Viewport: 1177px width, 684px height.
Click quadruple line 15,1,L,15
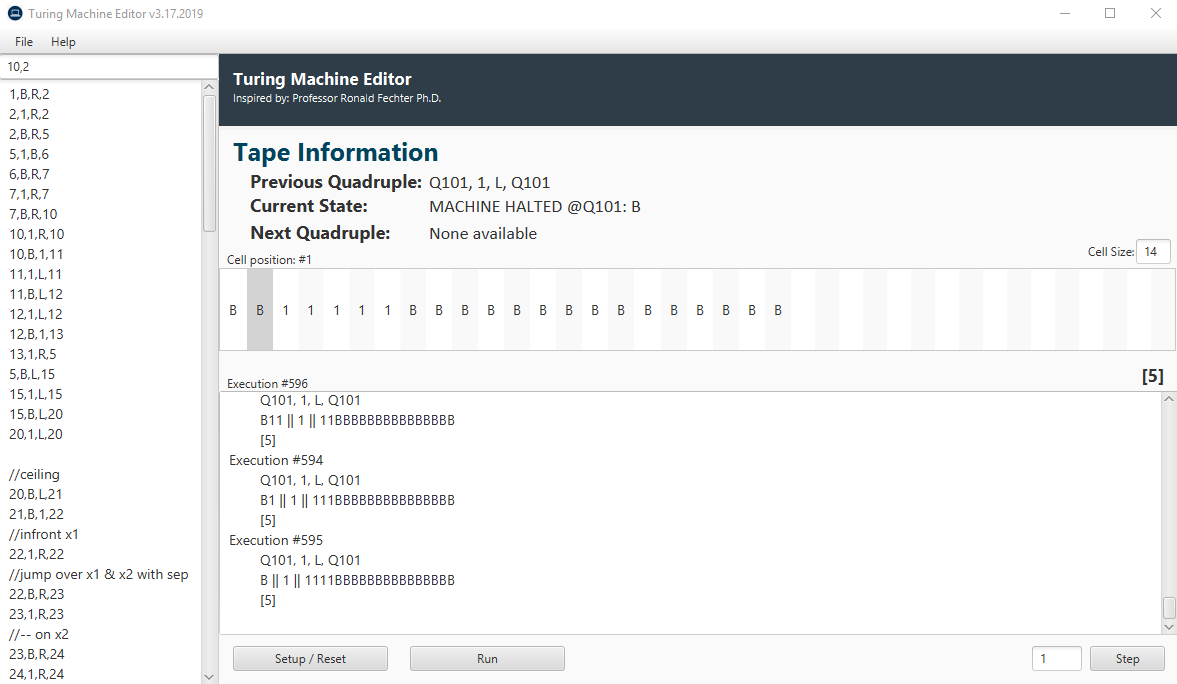click(36, 394)
